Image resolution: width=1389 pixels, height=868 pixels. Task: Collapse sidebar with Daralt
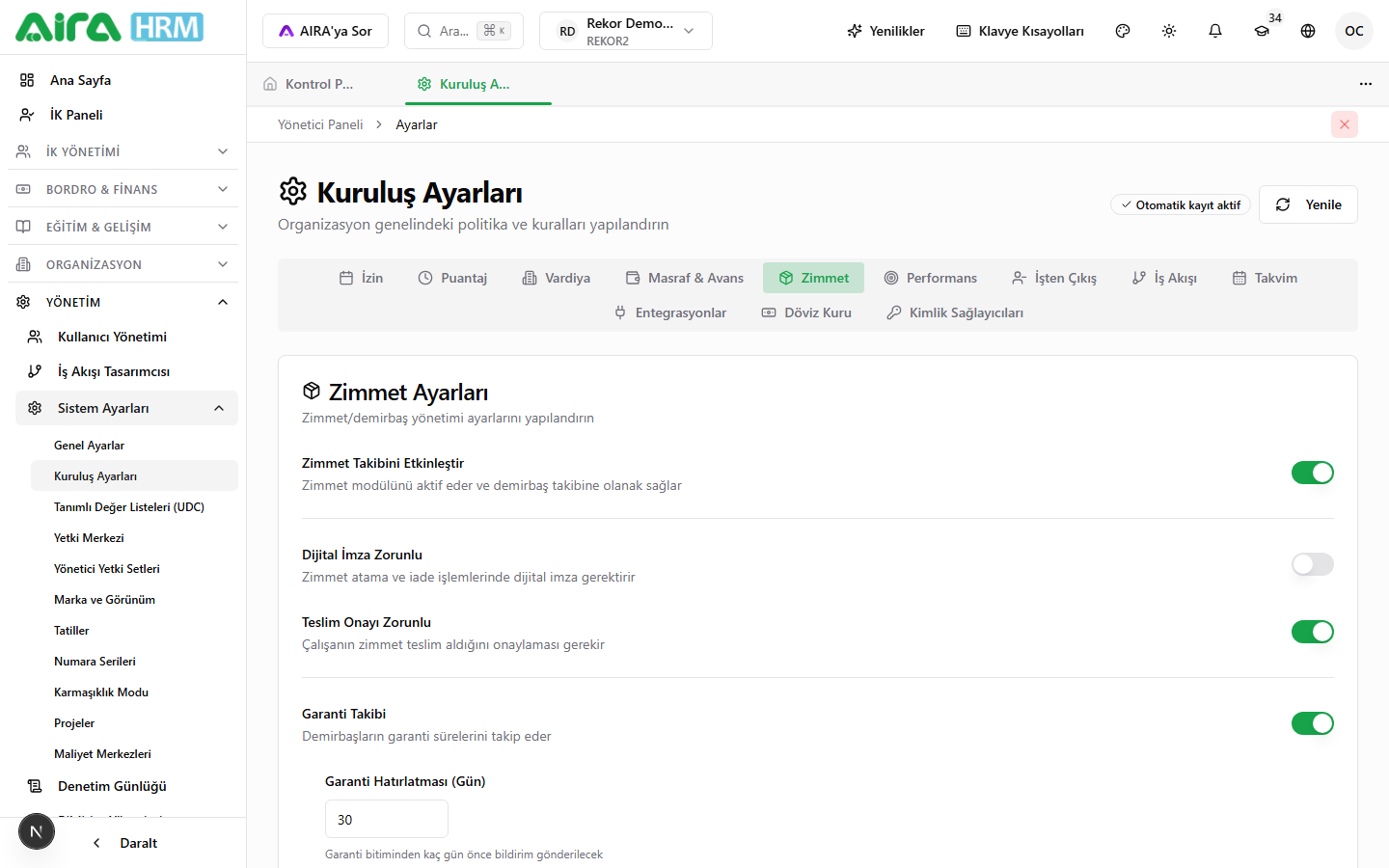[124, 843]
